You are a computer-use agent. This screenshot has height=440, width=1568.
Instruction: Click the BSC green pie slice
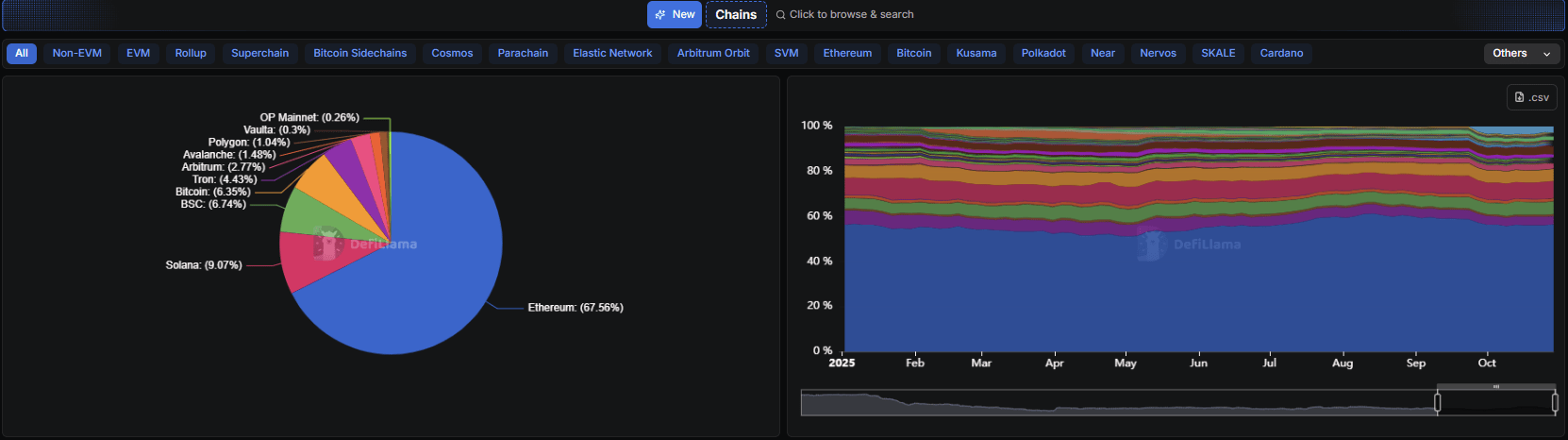pos(316,215)
